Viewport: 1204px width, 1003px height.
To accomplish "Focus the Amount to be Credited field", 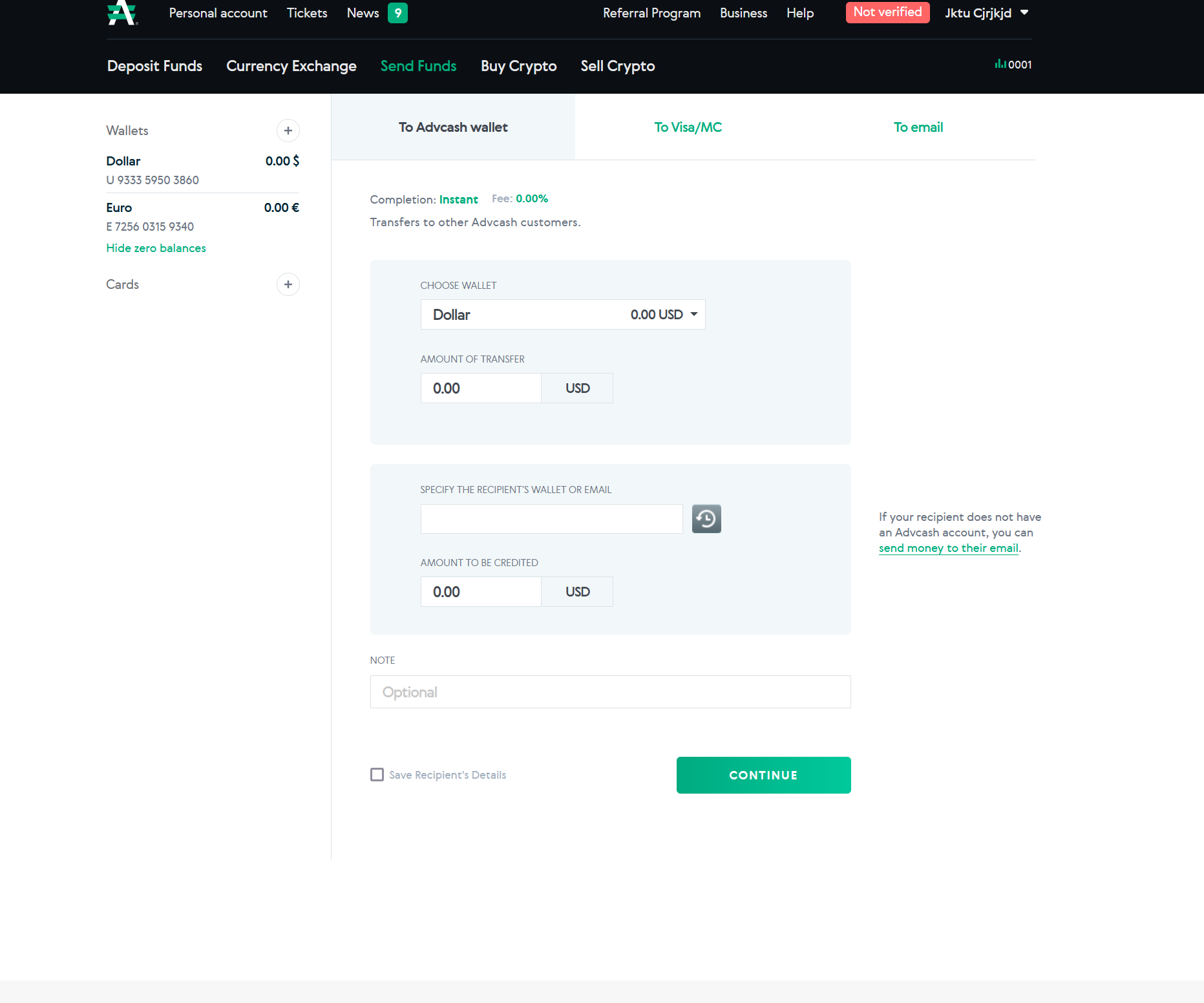I will pyautogui.click(x=481, y=592).
